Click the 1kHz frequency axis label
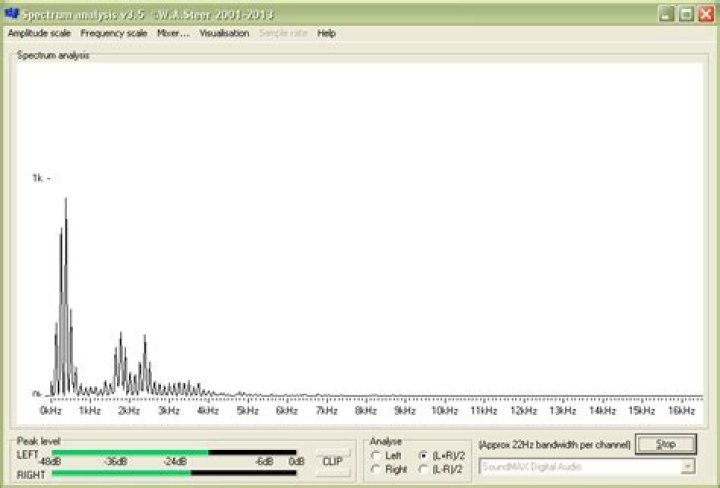The width and height of the screenshot is (720, 488). click(90, 410)
